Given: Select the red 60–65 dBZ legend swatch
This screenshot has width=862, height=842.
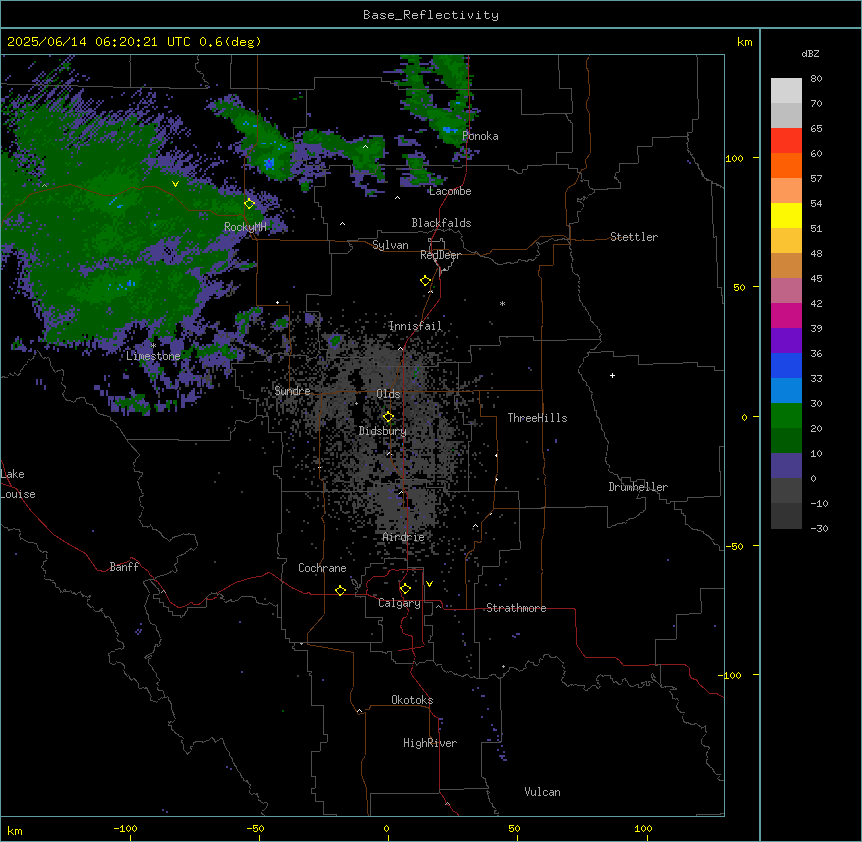Looking at the screenshot, I should (x=786, y=141).
